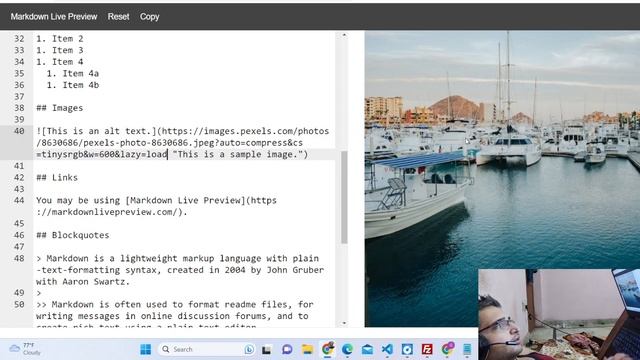
Task: Click the '## Links' heading line
Action: click(57, 178)
